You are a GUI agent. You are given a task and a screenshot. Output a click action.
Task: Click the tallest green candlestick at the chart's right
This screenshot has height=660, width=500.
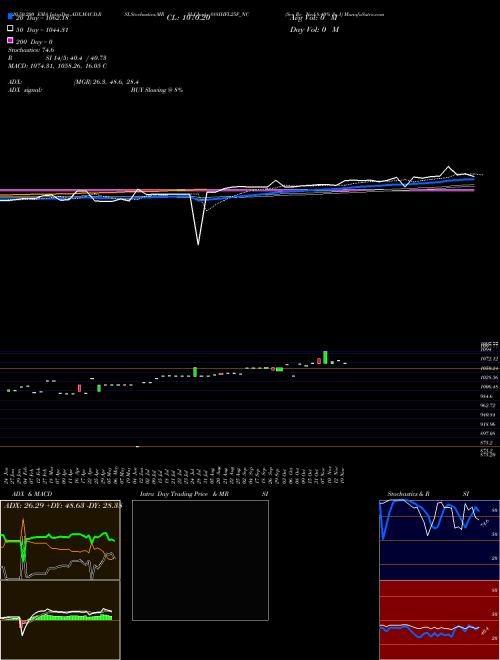coord(325,357)
